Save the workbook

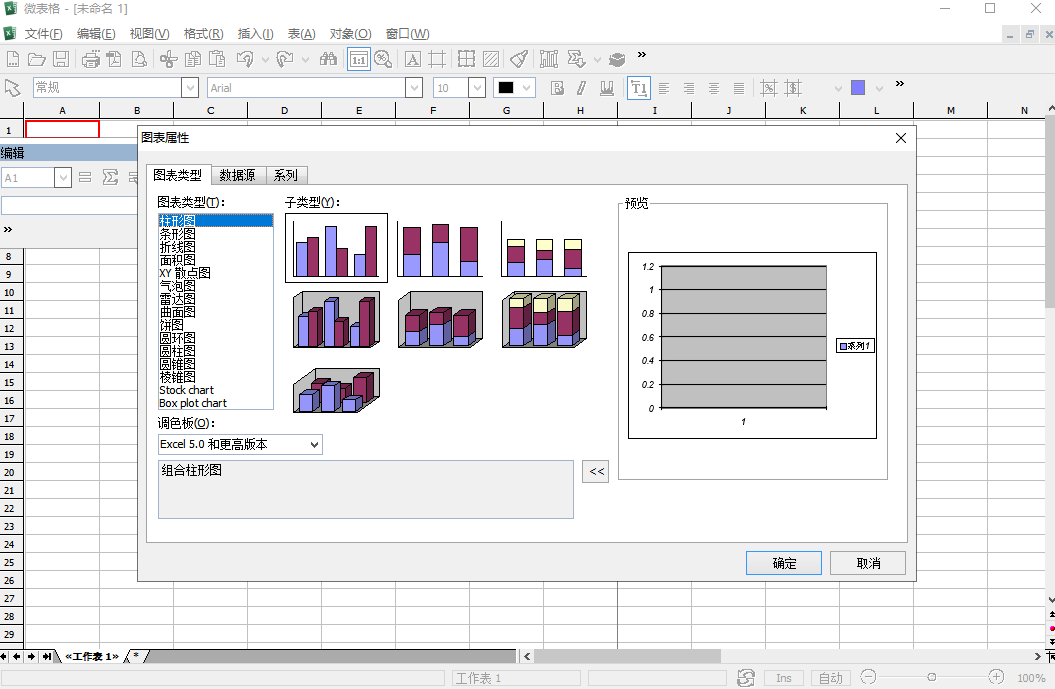coord(60,58)
